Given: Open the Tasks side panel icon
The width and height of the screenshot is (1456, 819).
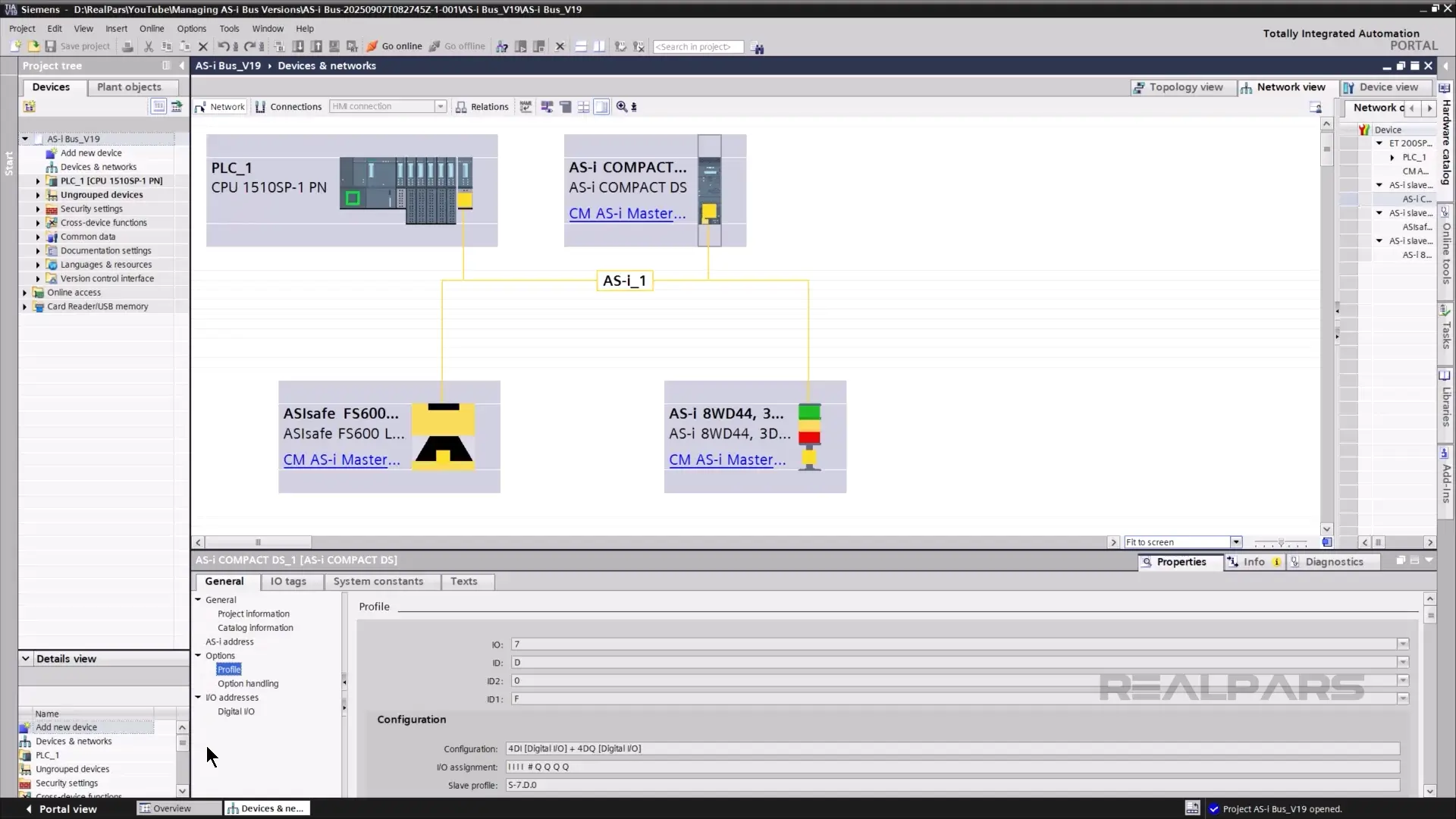Looking at the screenshot, I should coord(1445,309).
